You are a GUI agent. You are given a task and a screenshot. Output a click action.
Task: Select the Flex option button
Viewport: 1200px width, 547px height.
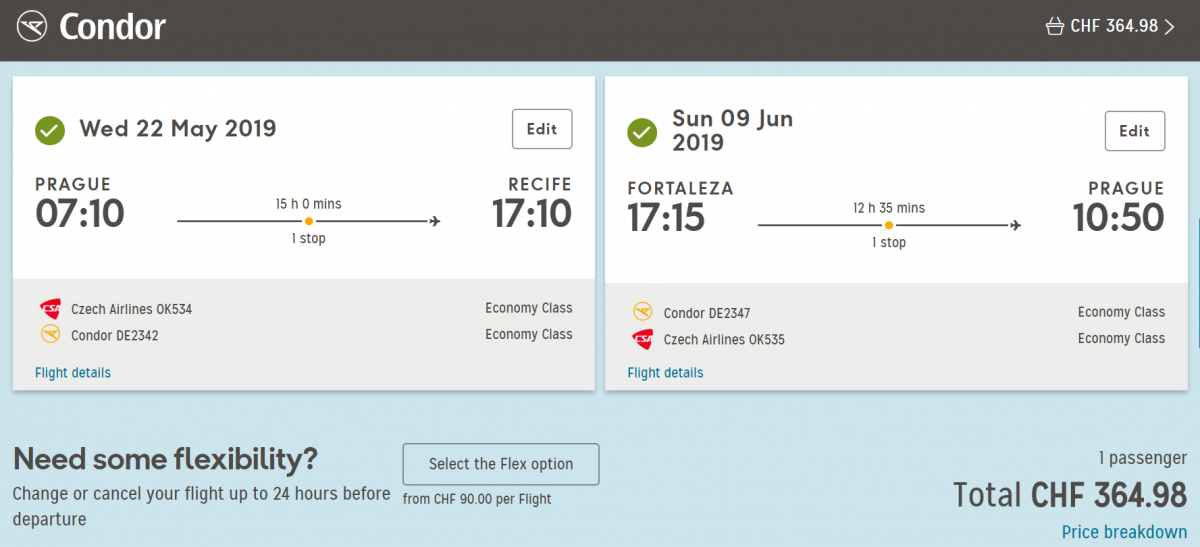coord(501,464)
